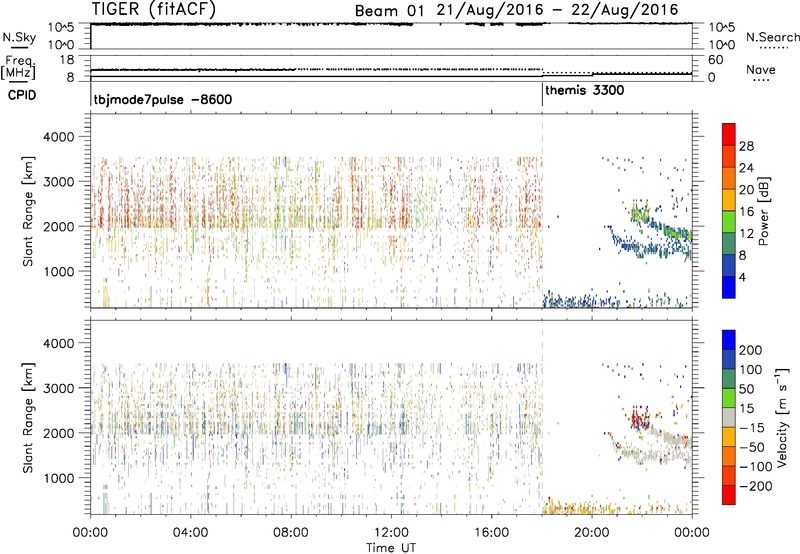Click the date range 21/Aug/2016 - 22/Aug/2016
This screenshot has height=554, width=800.
pyautogui.click(x=558, y=10)
